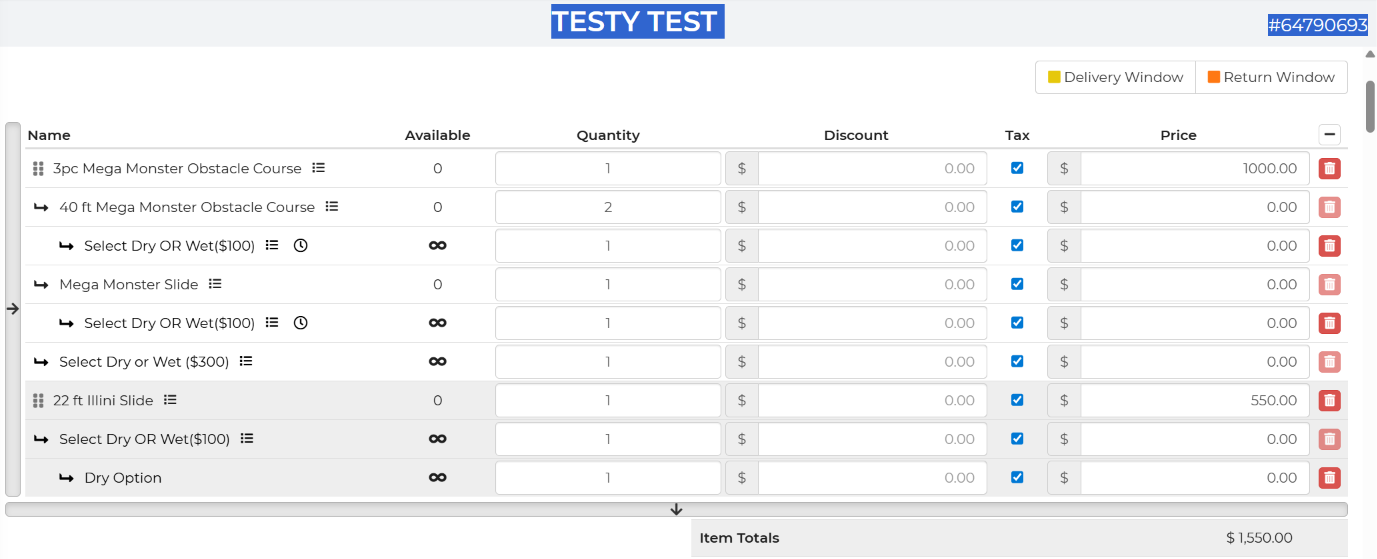Edit Discount field for Dry Option

[x=872, y=478]
